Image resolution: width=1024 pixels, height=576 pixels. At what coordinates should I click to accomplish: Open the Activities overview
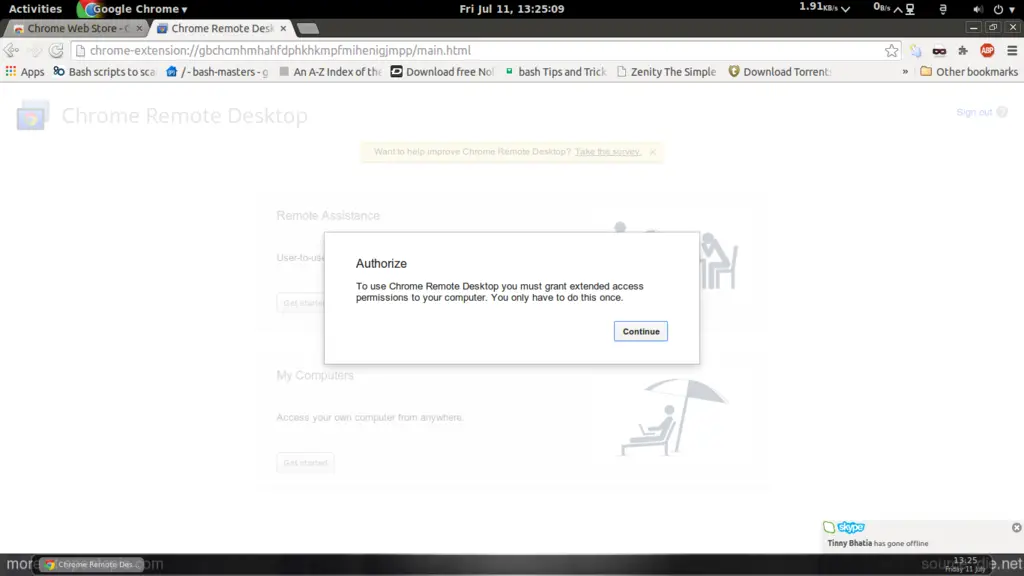(35, 8)
